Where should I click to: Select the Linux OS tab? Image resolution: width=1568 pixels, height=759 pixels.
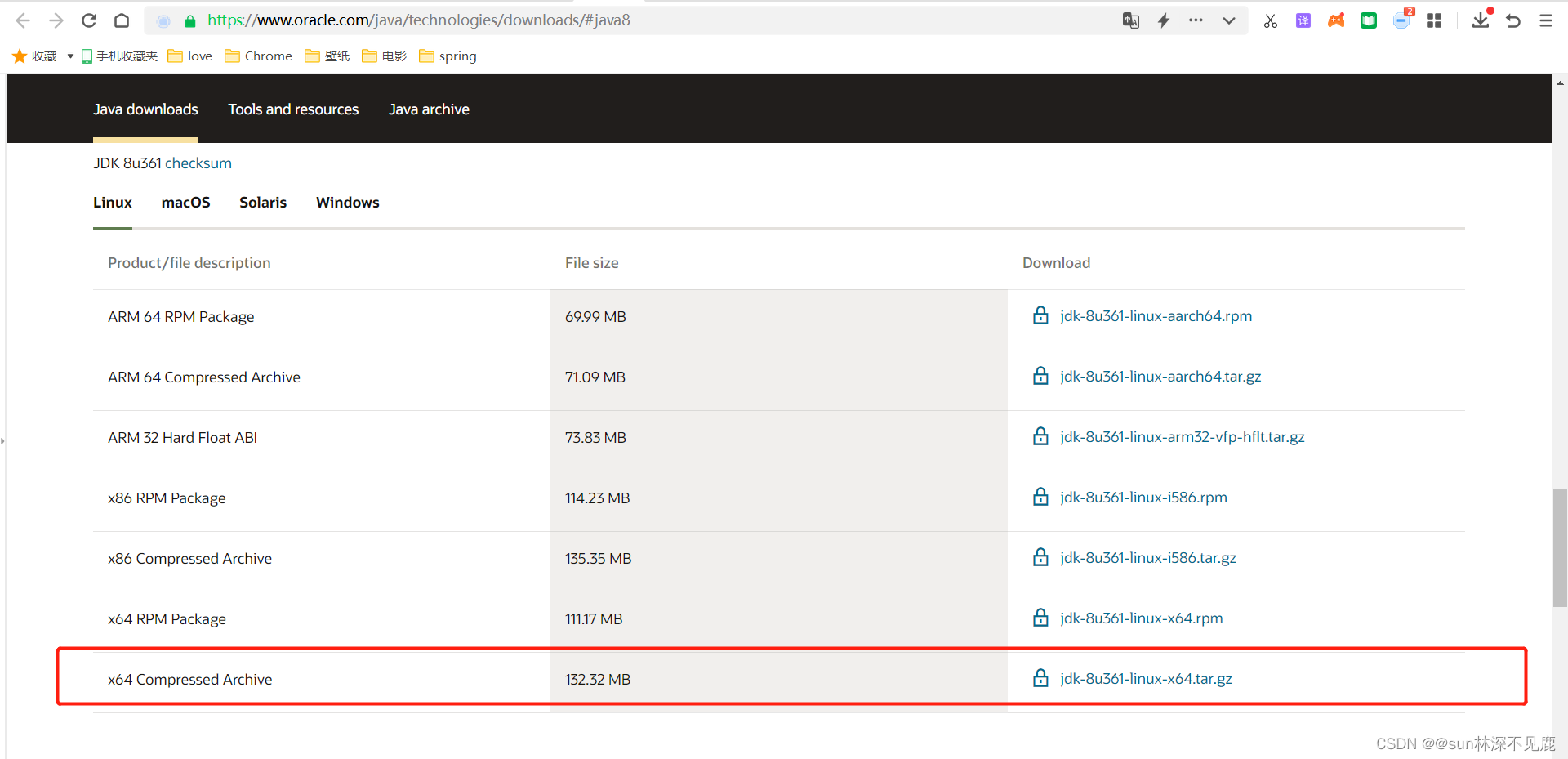(x=113, y=203)
